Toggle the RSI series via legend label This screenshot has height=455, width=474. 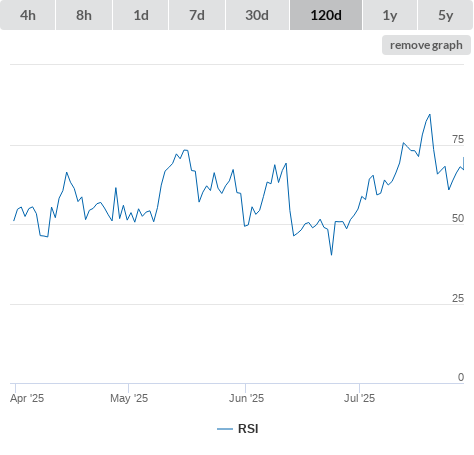(x=248, y=429)
